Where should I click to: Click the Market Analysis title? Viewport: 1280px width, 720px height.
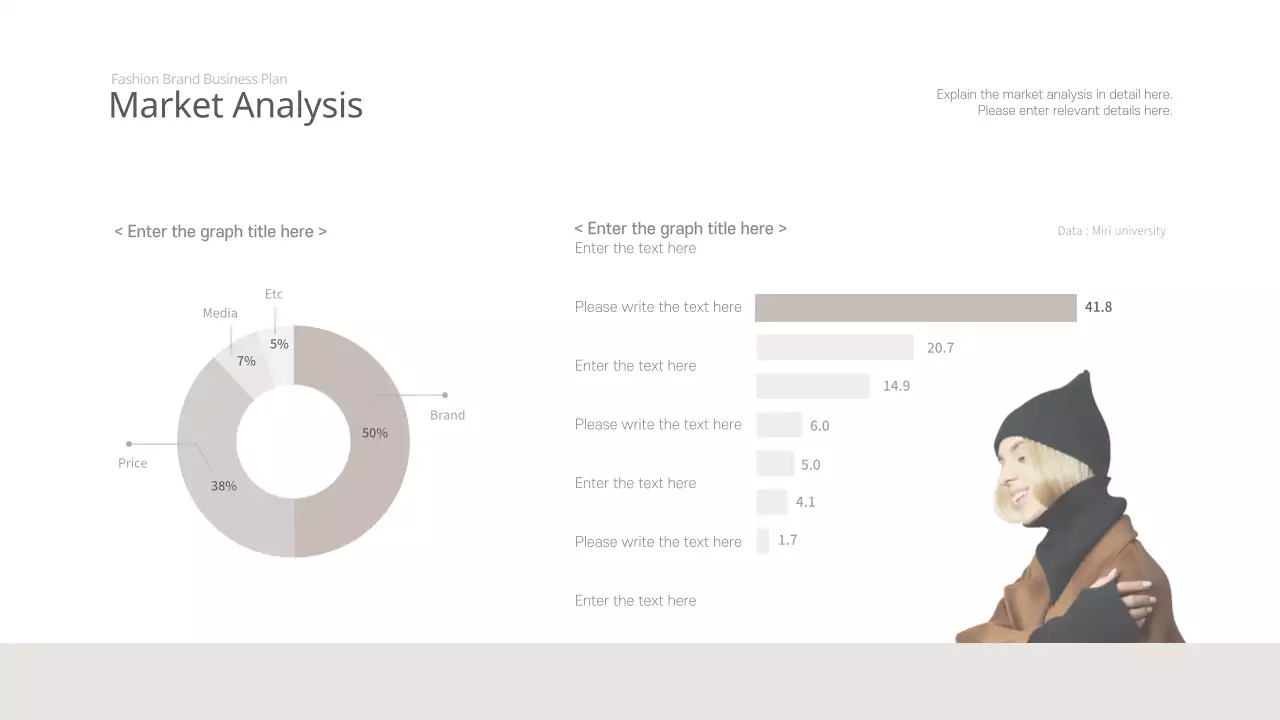235,105
